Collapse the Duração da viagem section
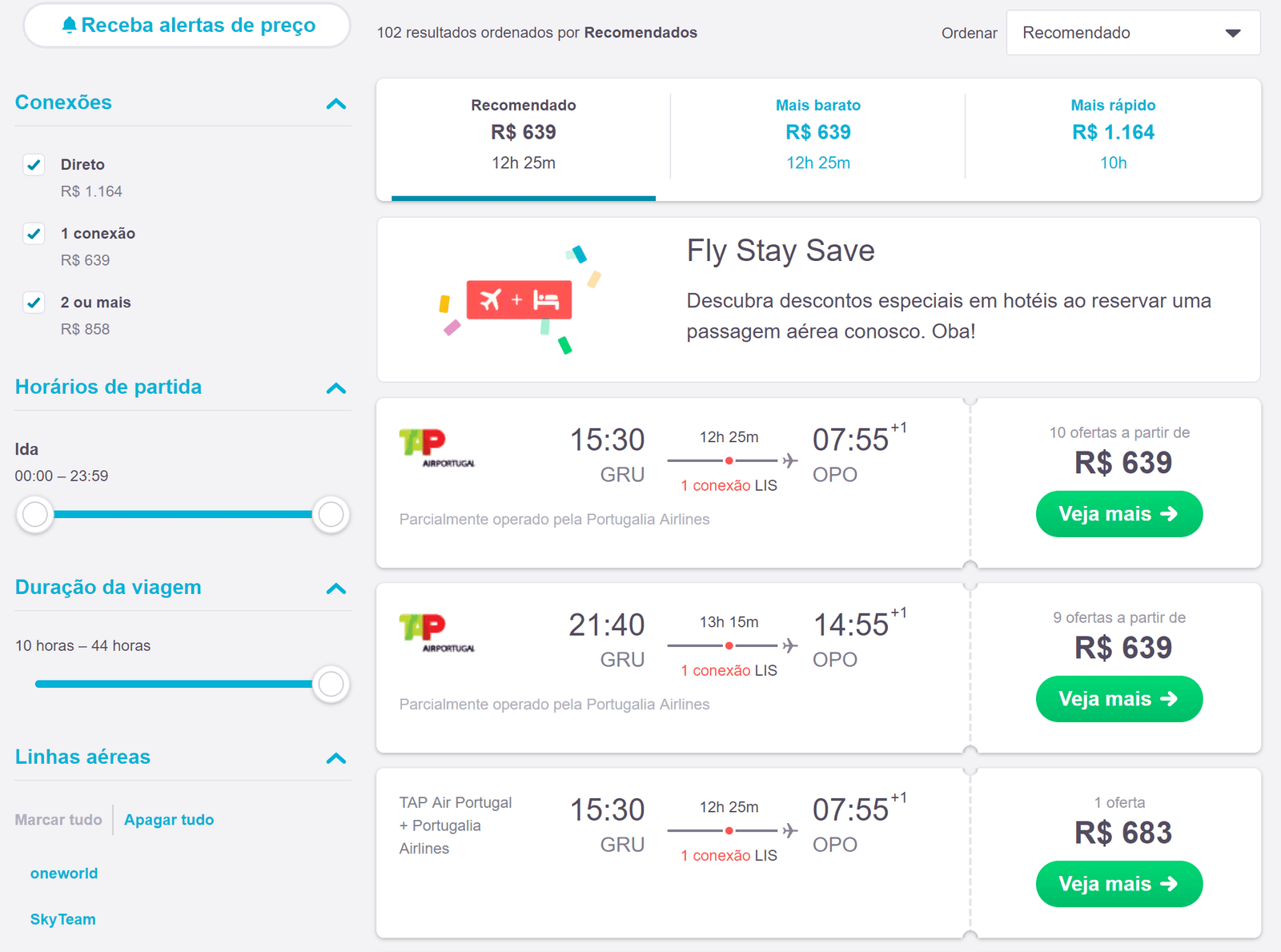 pos(336,589)
